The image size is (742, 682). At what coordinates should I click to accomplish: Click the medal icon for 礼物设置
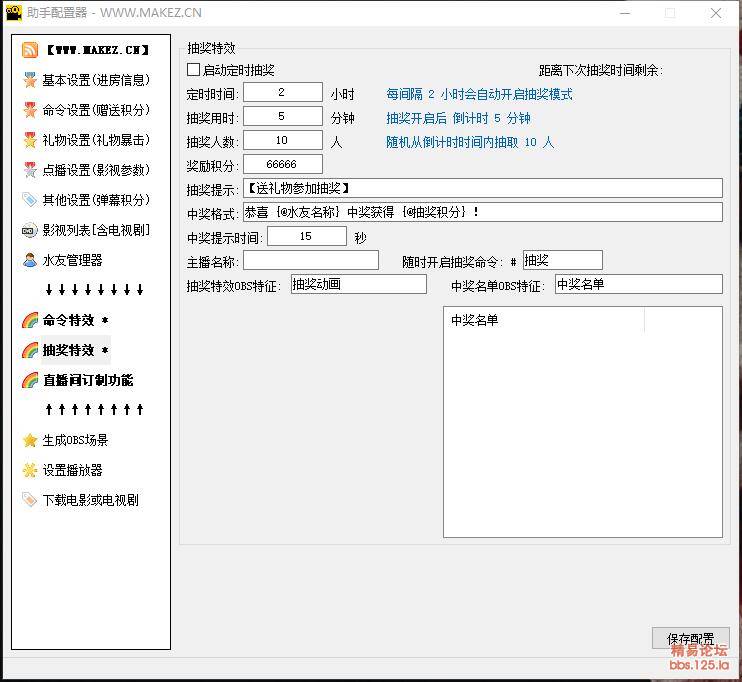coord(30,140)
